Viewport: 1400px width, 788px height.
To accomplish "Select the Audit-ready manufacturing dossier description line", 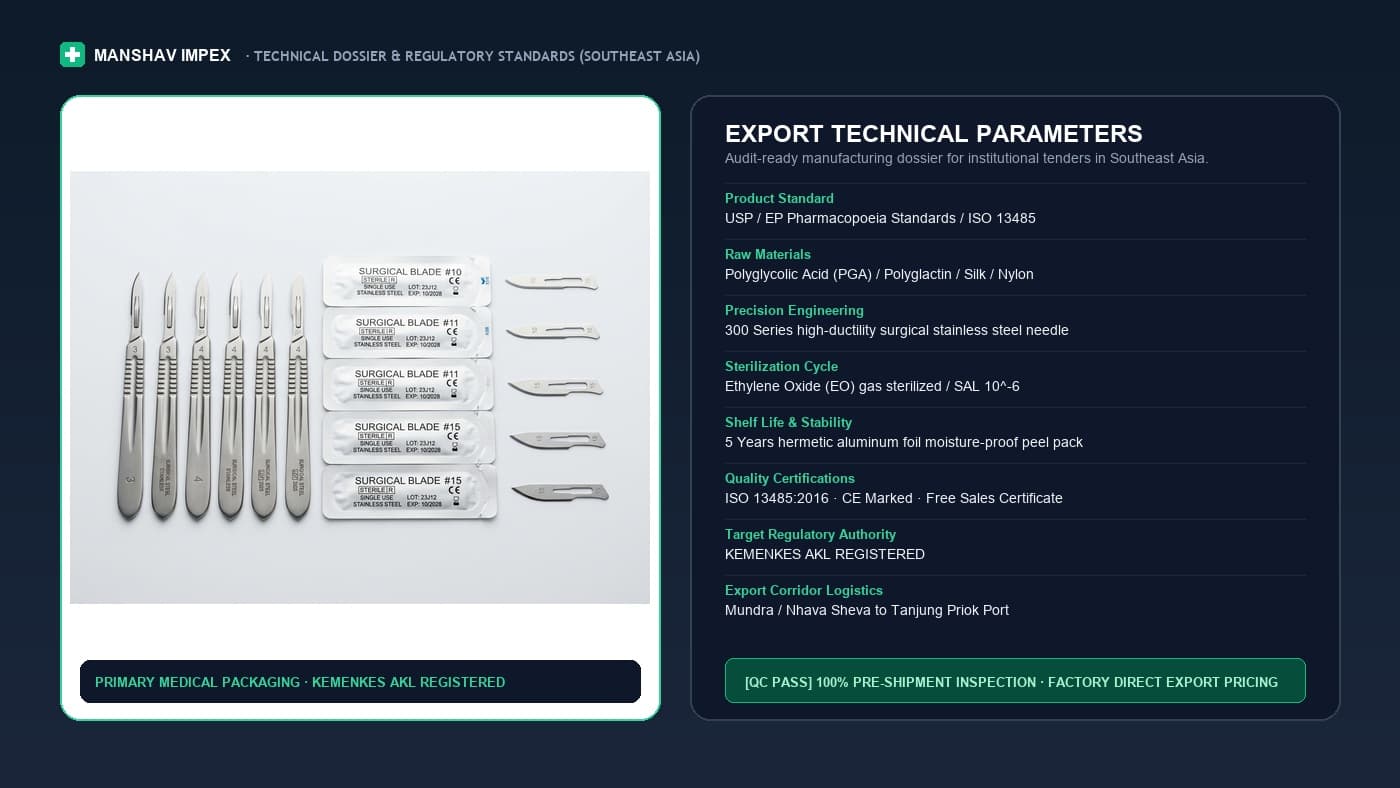I will [x=966, y=158].
